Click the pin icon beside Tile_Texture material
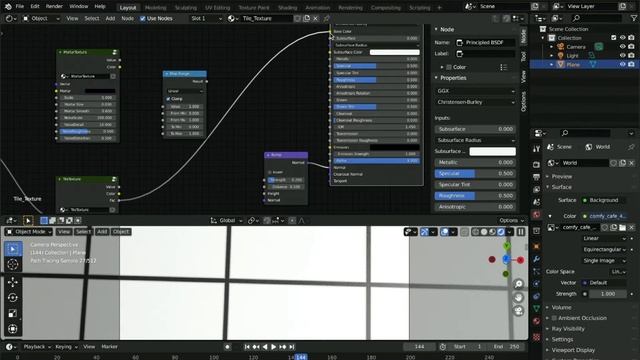Viewport: 640px width, 360px height. pyautogui.click(x=327, y=18)
